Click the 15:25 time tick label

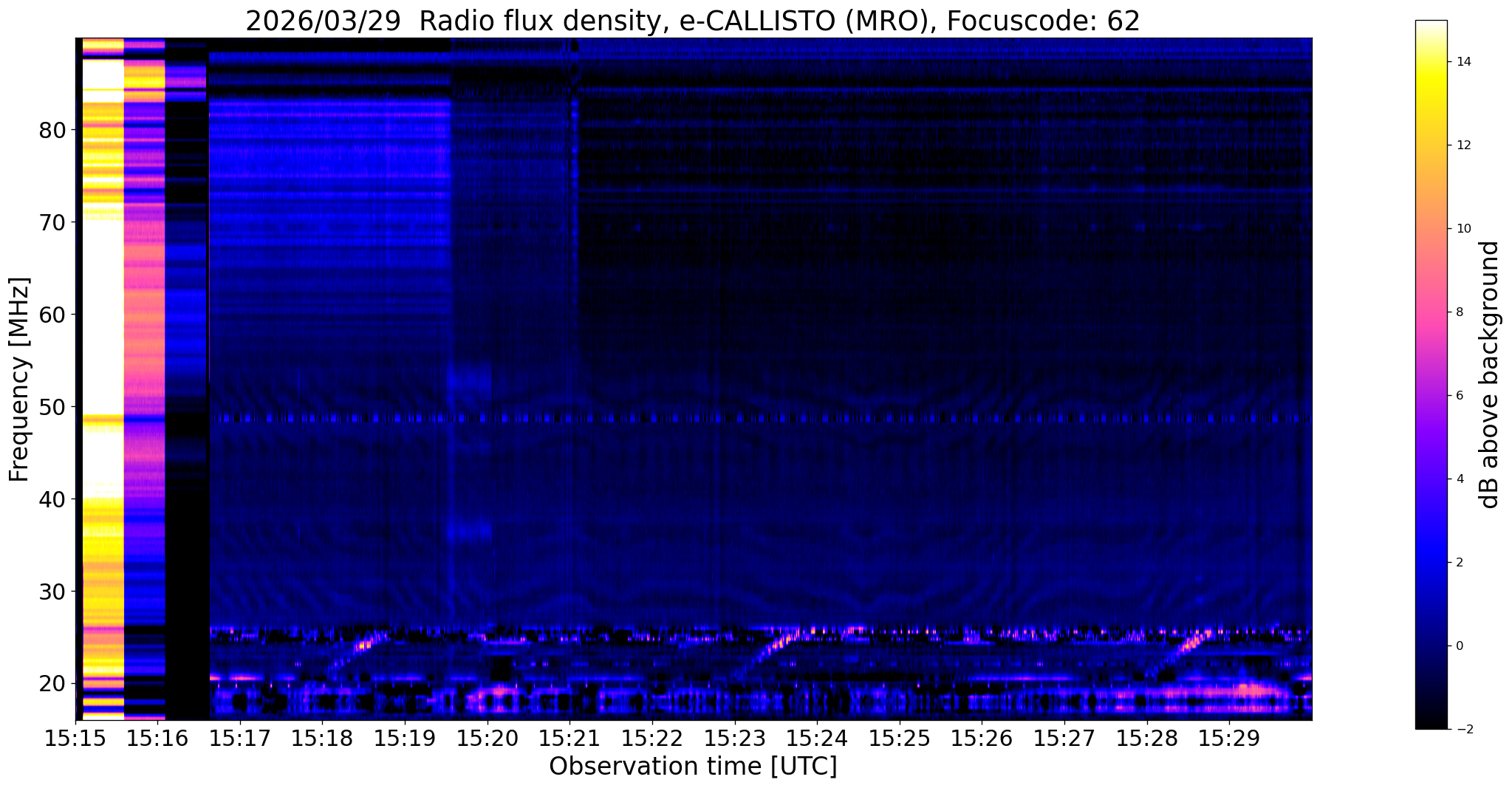900,738
